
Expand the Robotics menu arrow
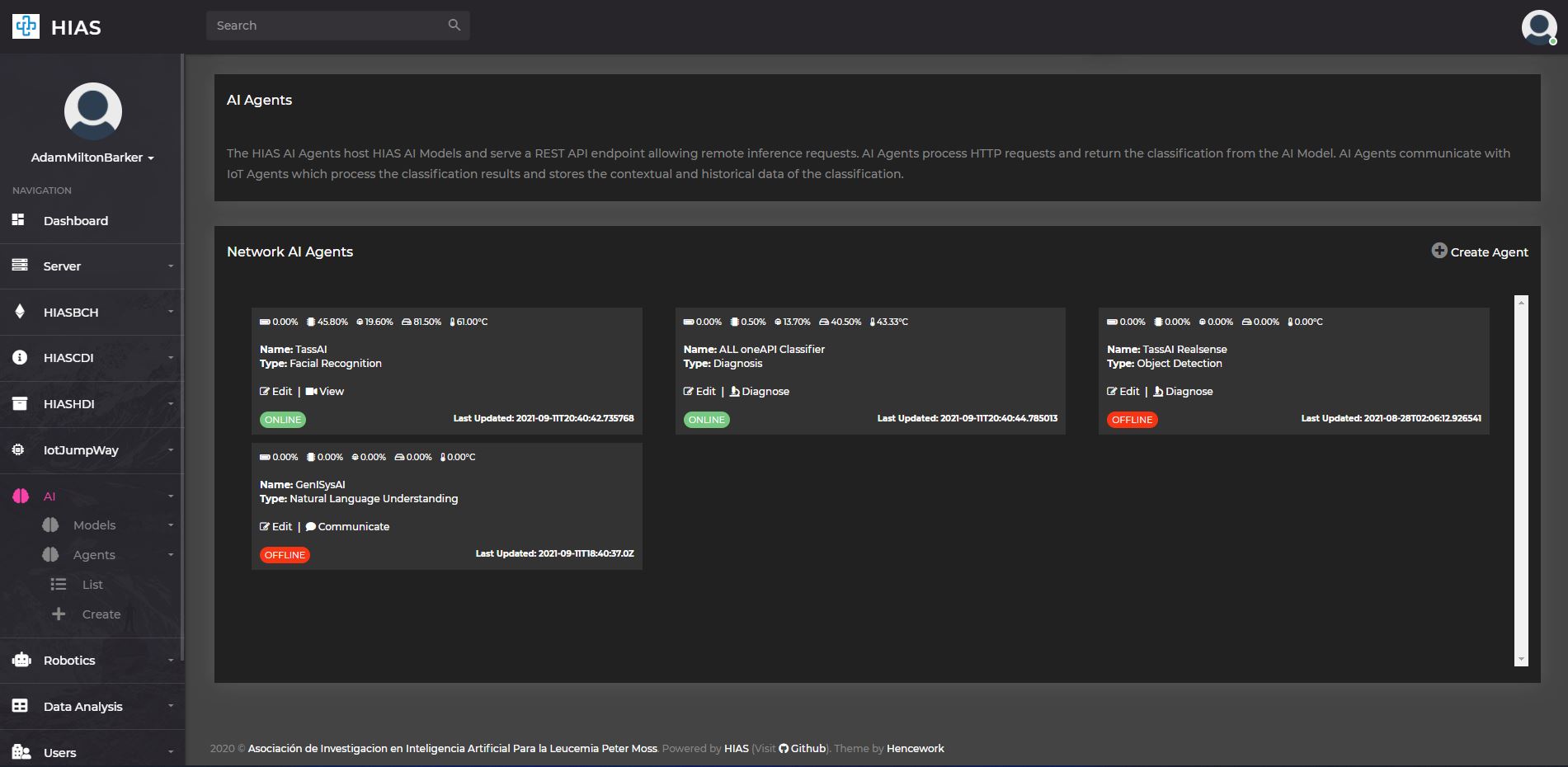[171, 661]
